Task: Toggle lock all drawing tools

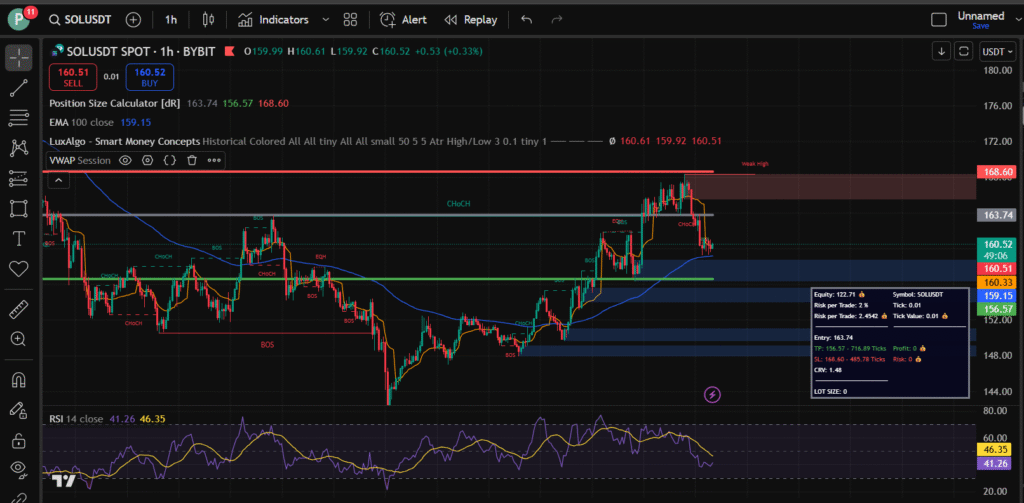Action: (x=19, y=440)
